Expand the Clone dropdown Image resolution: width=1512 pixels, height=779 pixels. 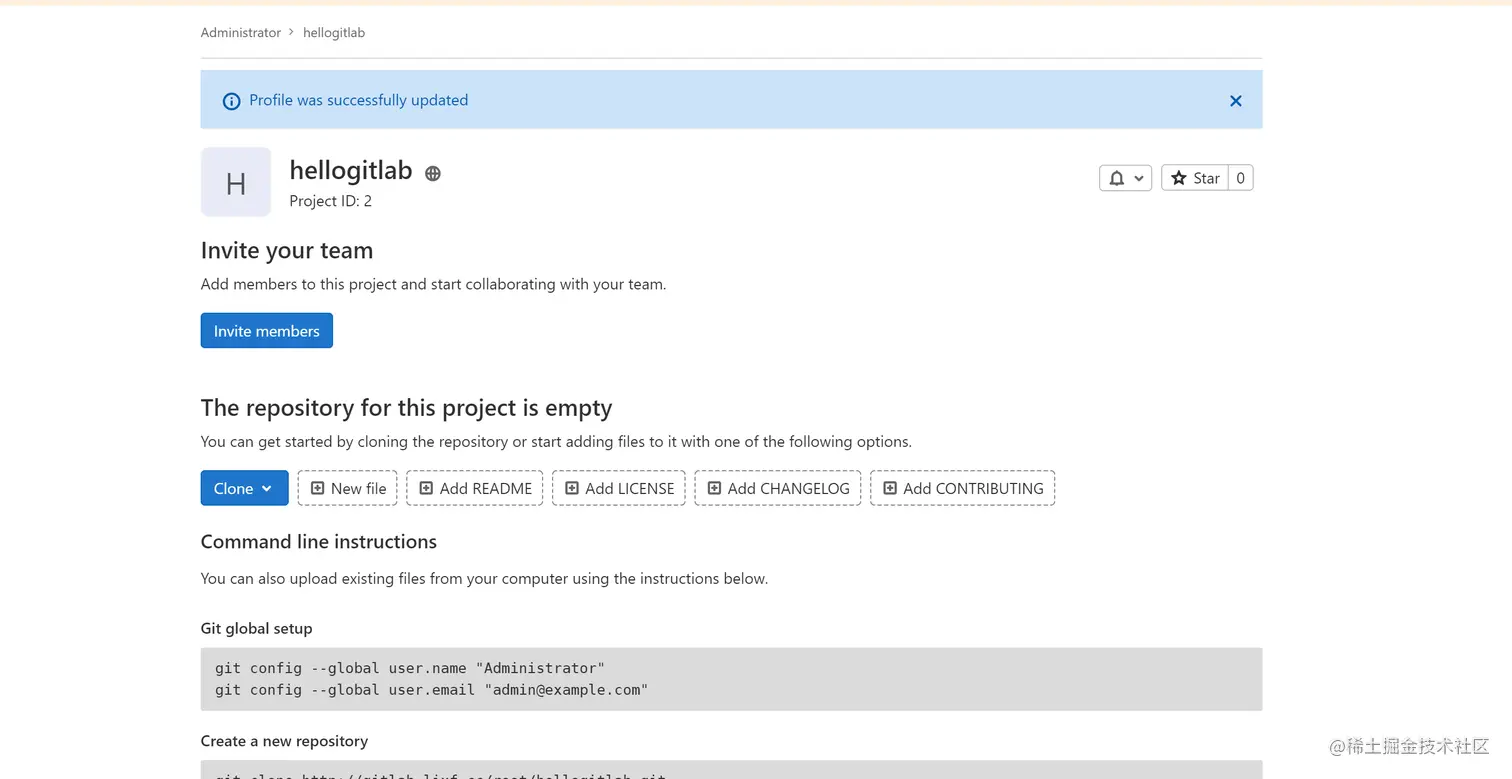(244, 488)
